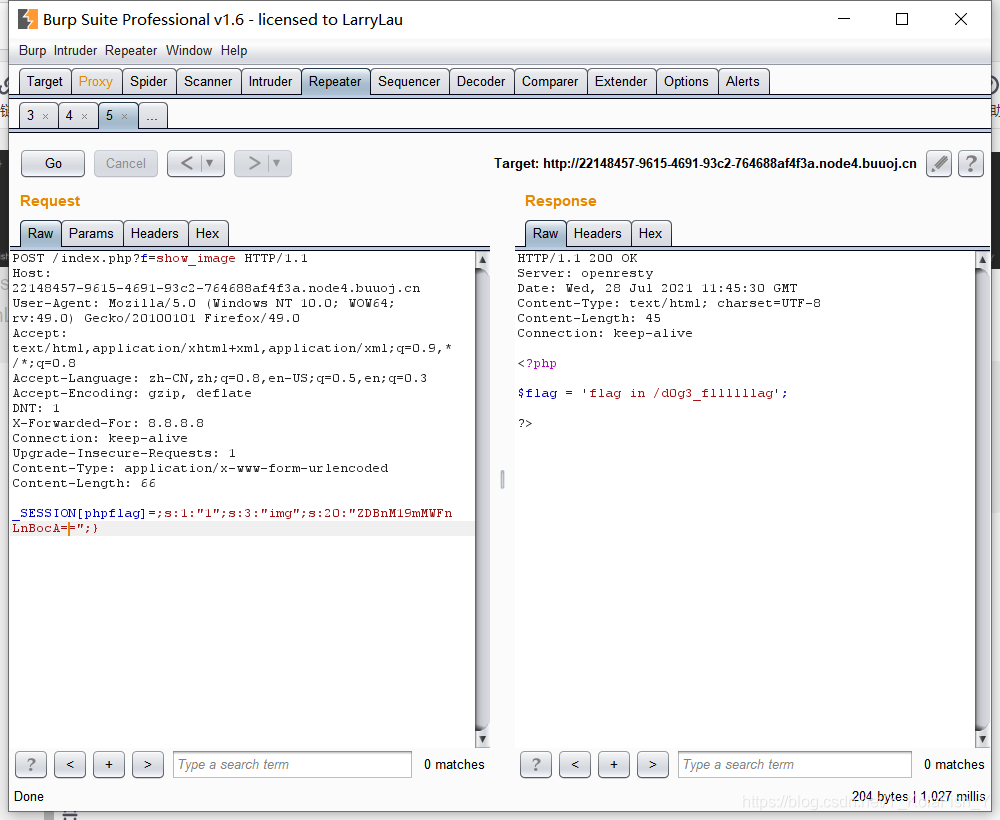The height and width of the screenshot is (820, 1000).
Task: Click the response search help question icon
Action: (x=536, y=765)
